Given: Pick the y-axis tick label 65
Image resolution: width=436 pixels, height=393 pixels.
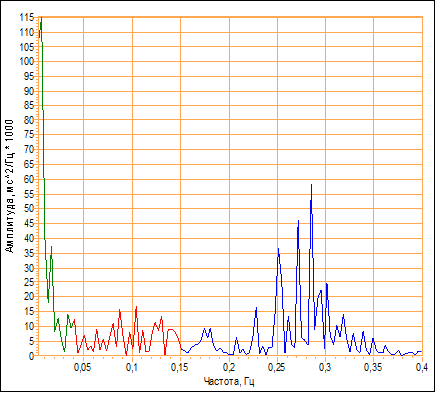Looking at the screenshot, I should [x=29, y=165].
